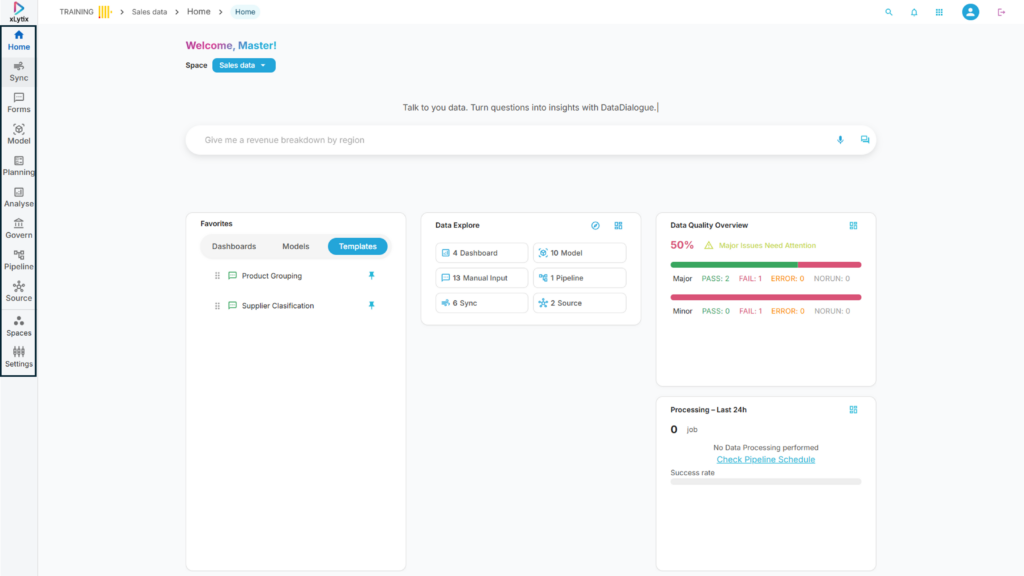
Task: Open the Pipeline sidebar icon
Action: point(19,260)
